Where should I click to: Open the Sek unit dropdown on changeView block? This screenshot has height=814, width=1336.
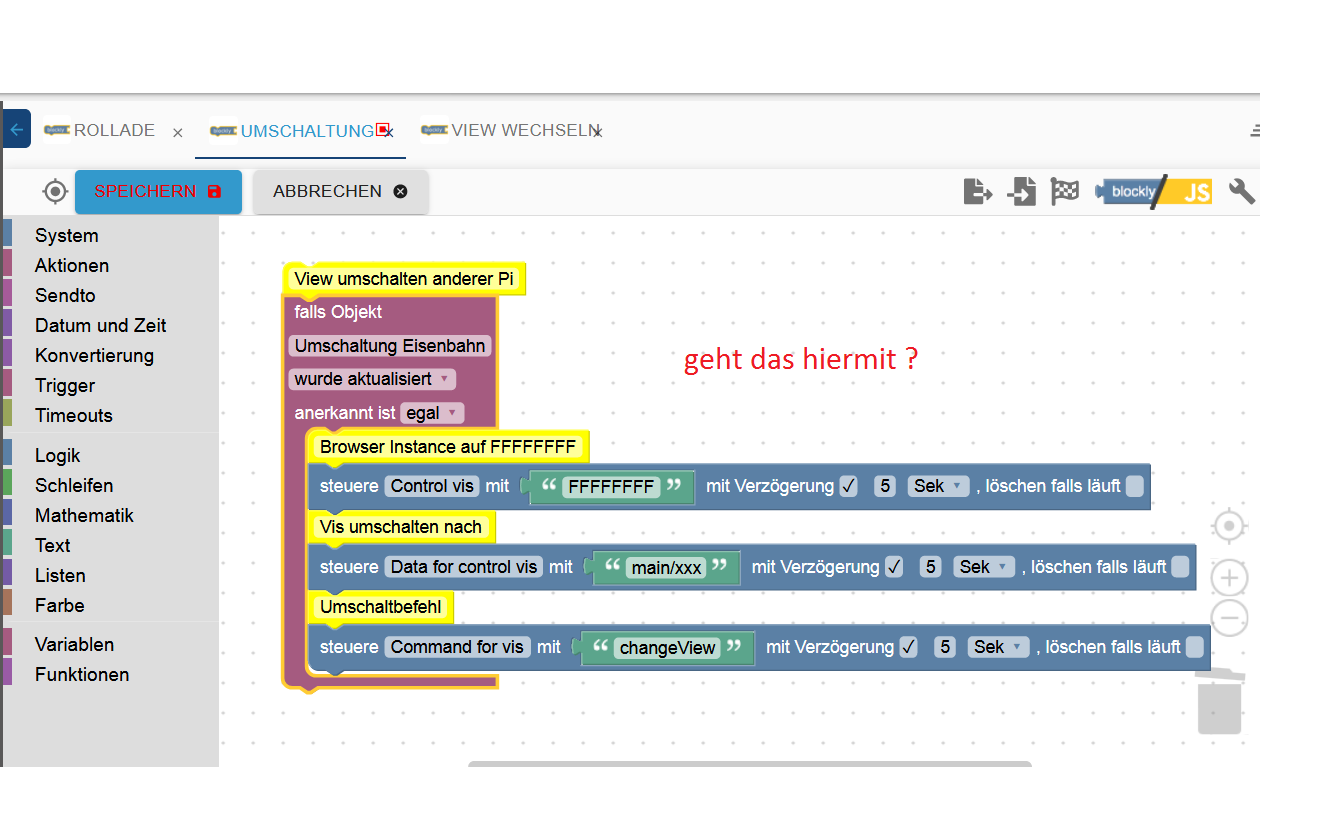pyautogui.click(x=998, y=647)
